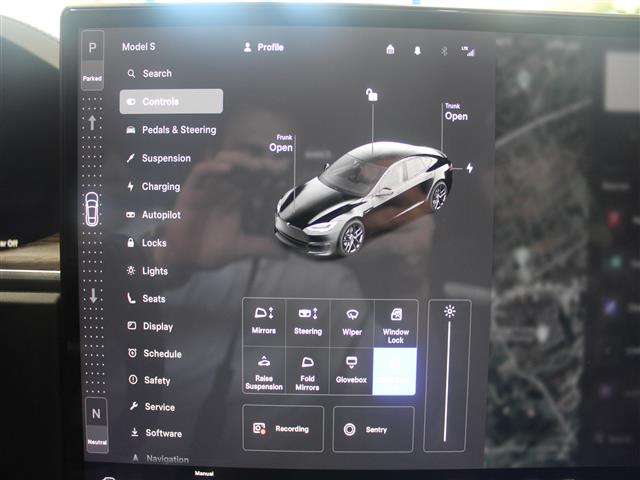
Task: Tap Raise Suspension
Action: [264, 370]
